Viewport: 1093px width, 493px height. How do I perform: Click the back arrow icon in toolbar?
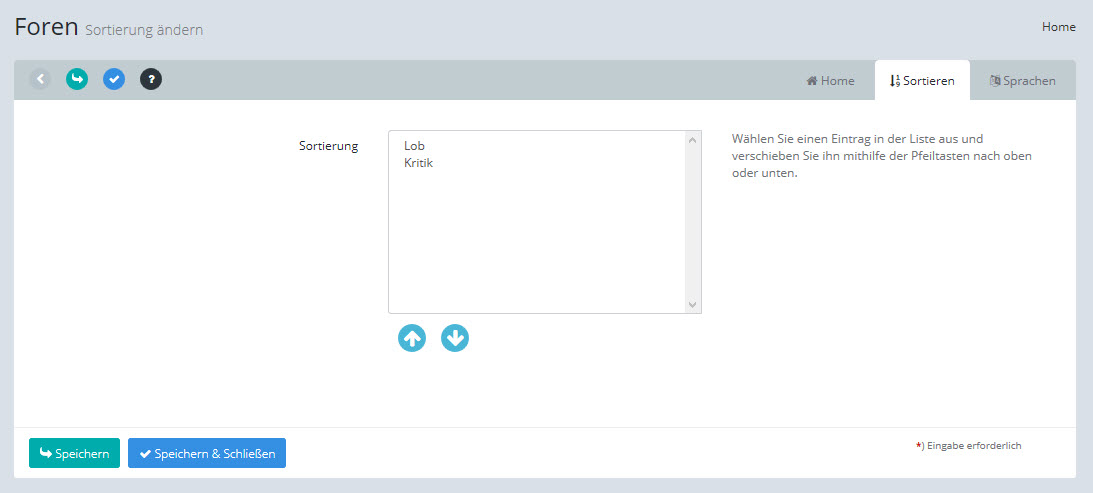(x=40, y=79)
